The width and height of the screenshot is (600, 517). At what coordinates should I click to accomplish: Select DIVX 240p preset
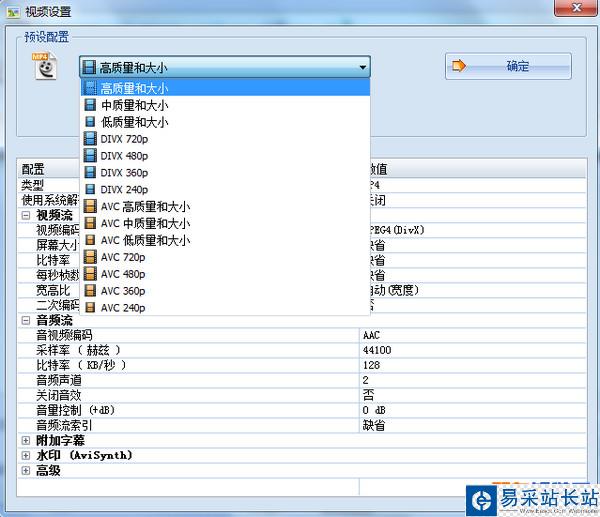225,189
